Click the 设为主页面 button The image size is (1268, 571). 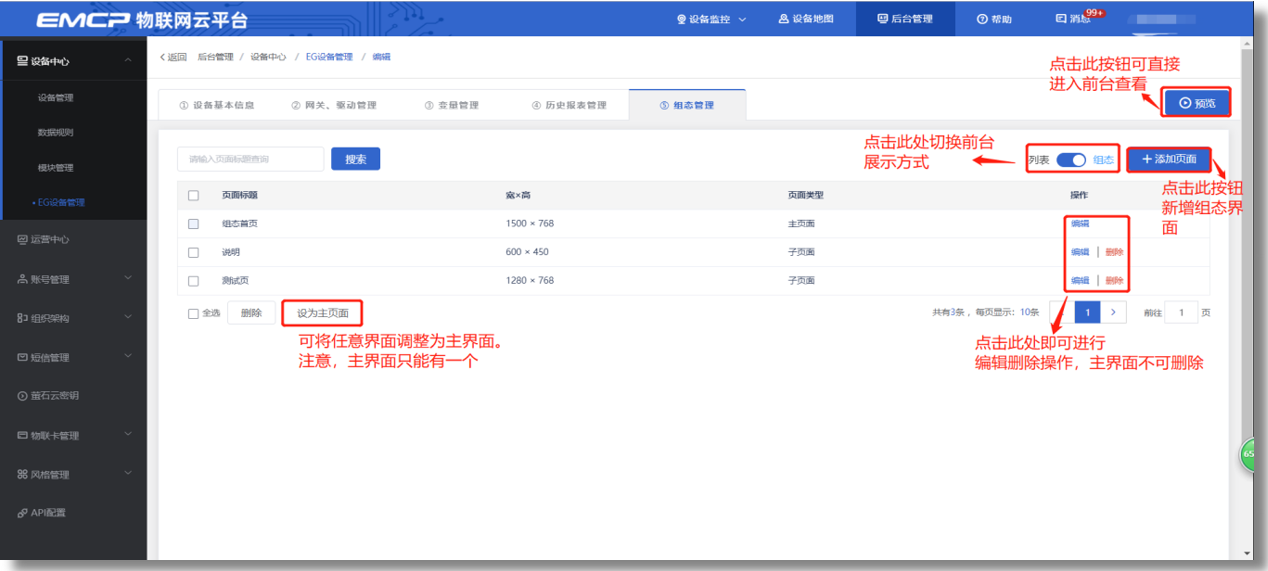(322, 313)
